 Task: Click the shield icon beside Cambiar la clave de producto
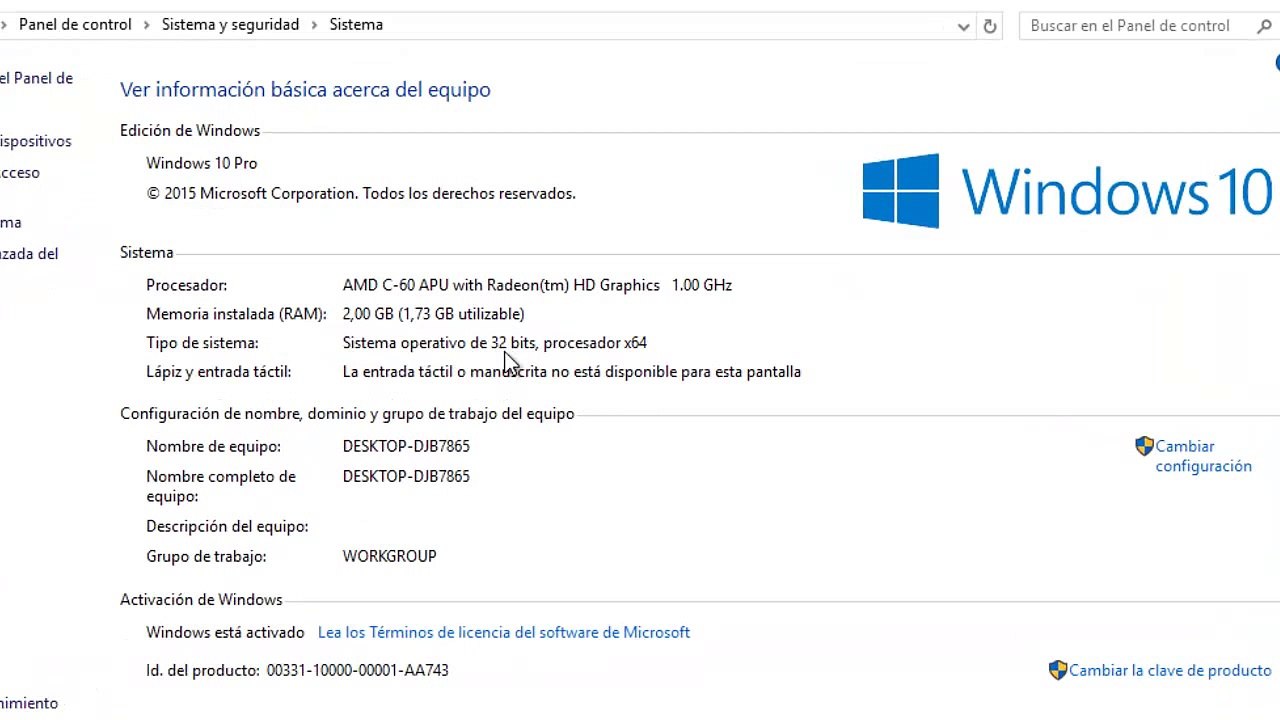1058,670
